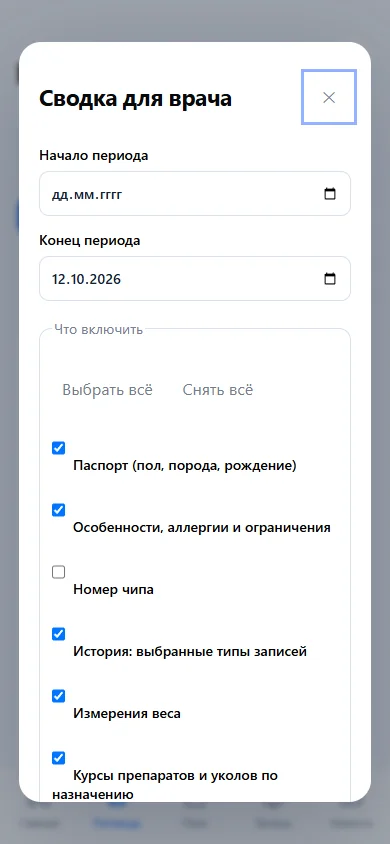Click the История: выбранные типы записей label text
Screen dimensions: 390x844
click(x=190, y=652)
